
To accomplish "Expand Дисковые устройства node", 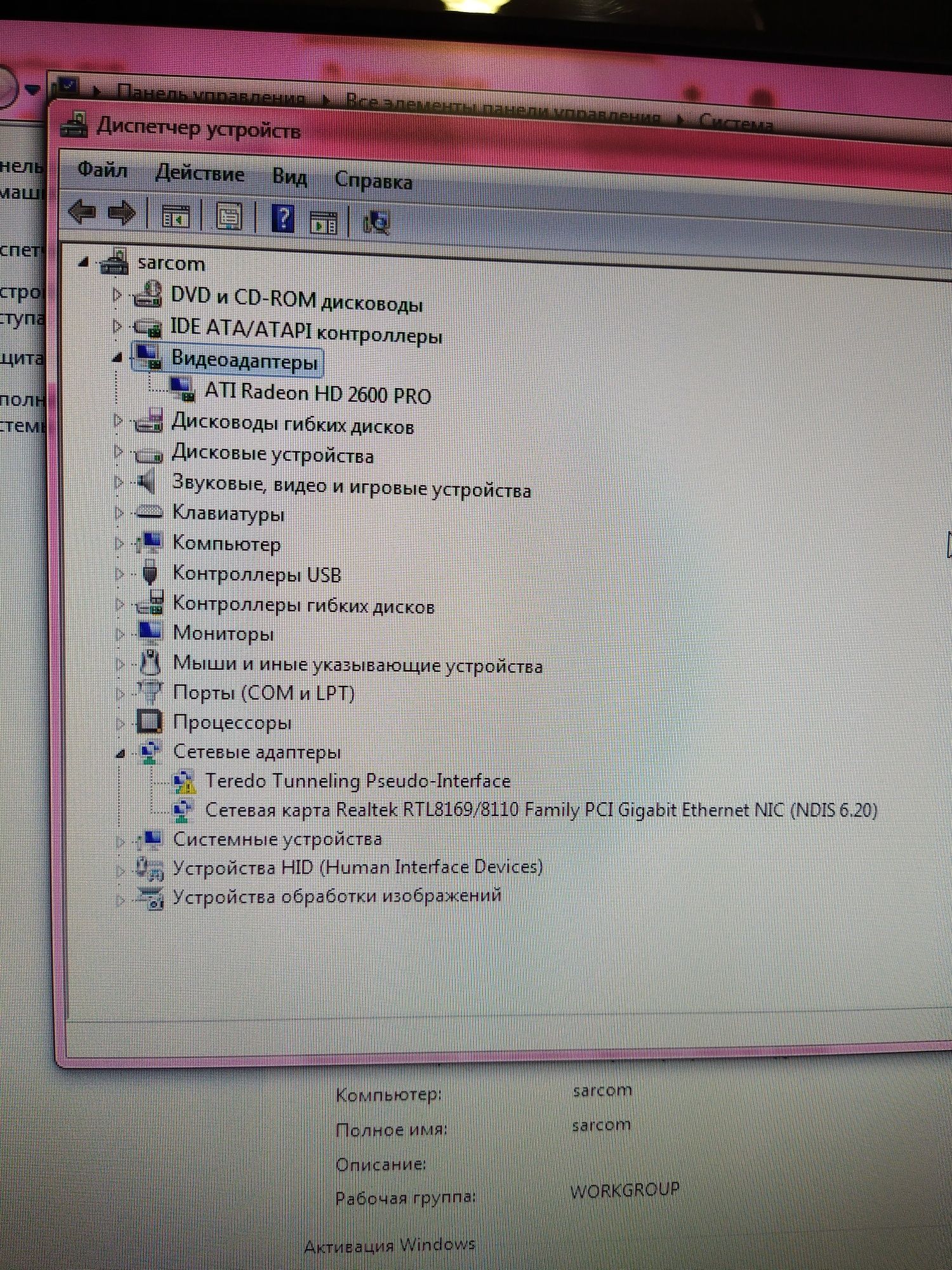I will [x=118, y=451].
